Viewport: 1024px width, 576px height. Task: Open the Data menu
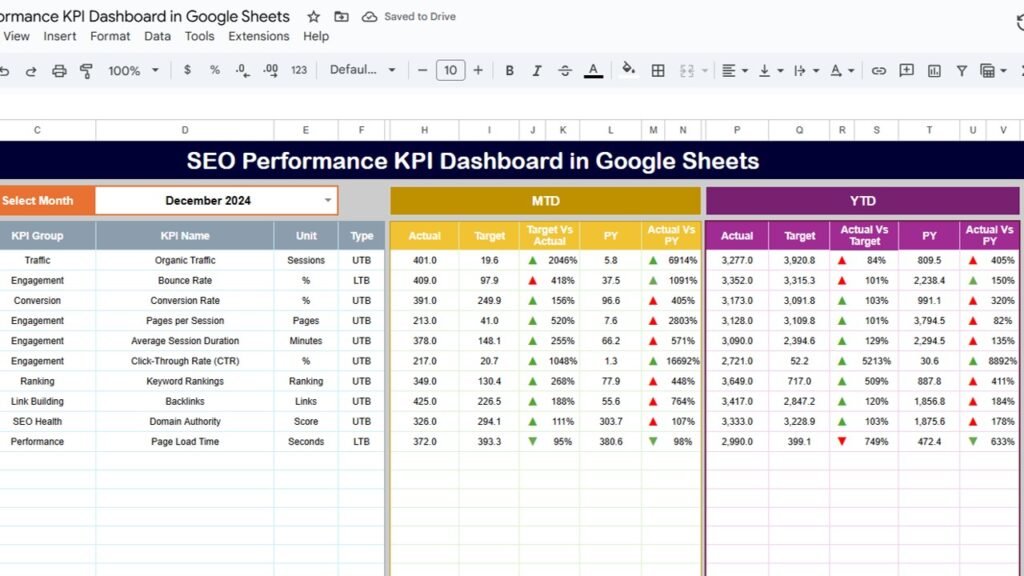pyautogui.click(x=157, y=36)
